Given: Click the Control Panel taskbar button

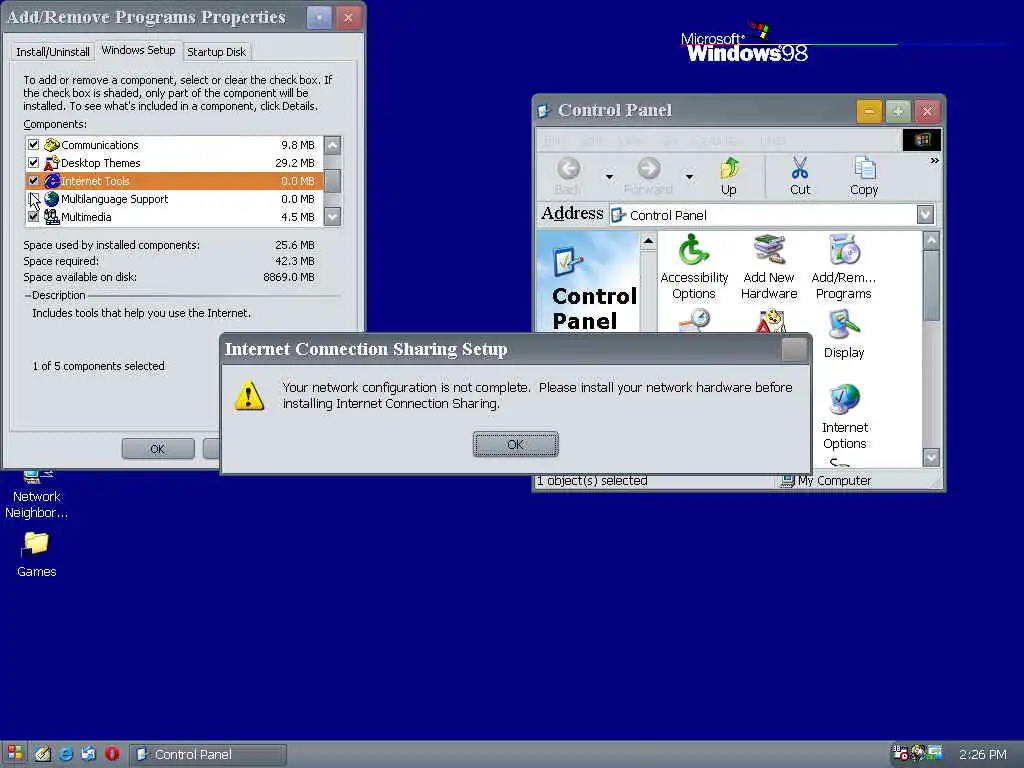Looking at the screenshot, I should click(x=208, y=754).
